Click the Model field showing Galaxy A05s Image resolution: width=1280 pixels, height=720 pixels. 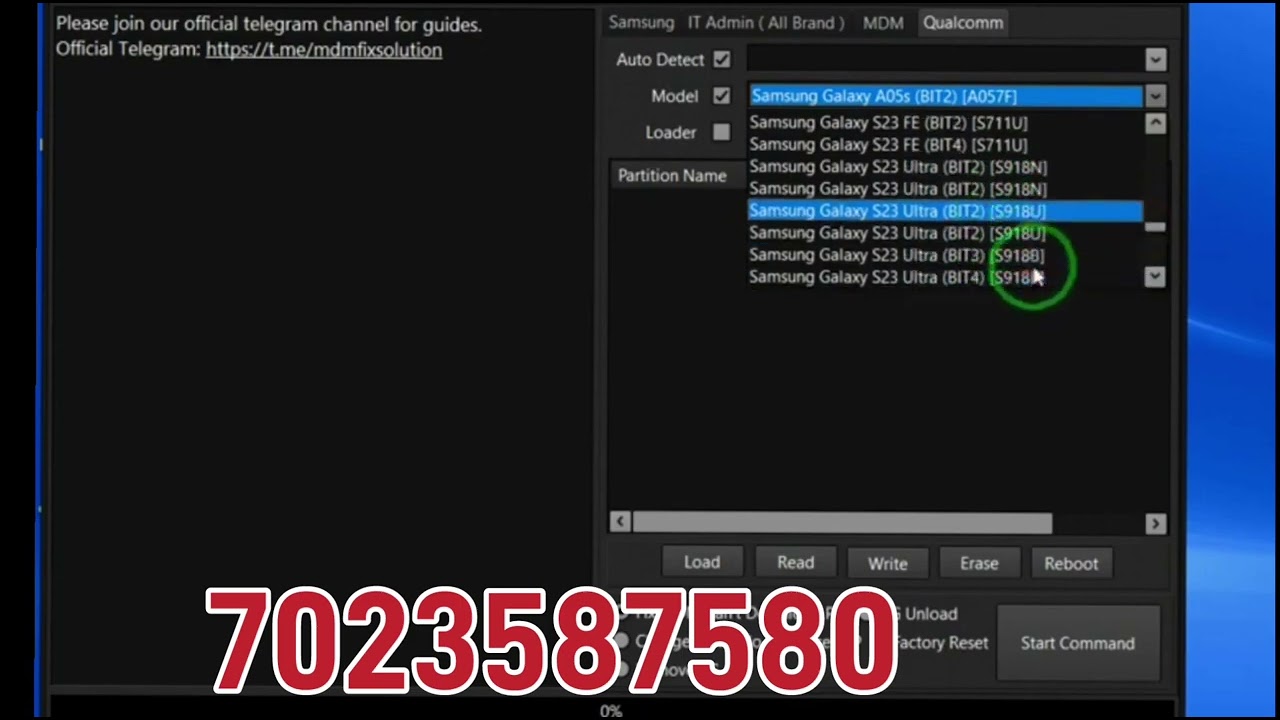[945, 96]
